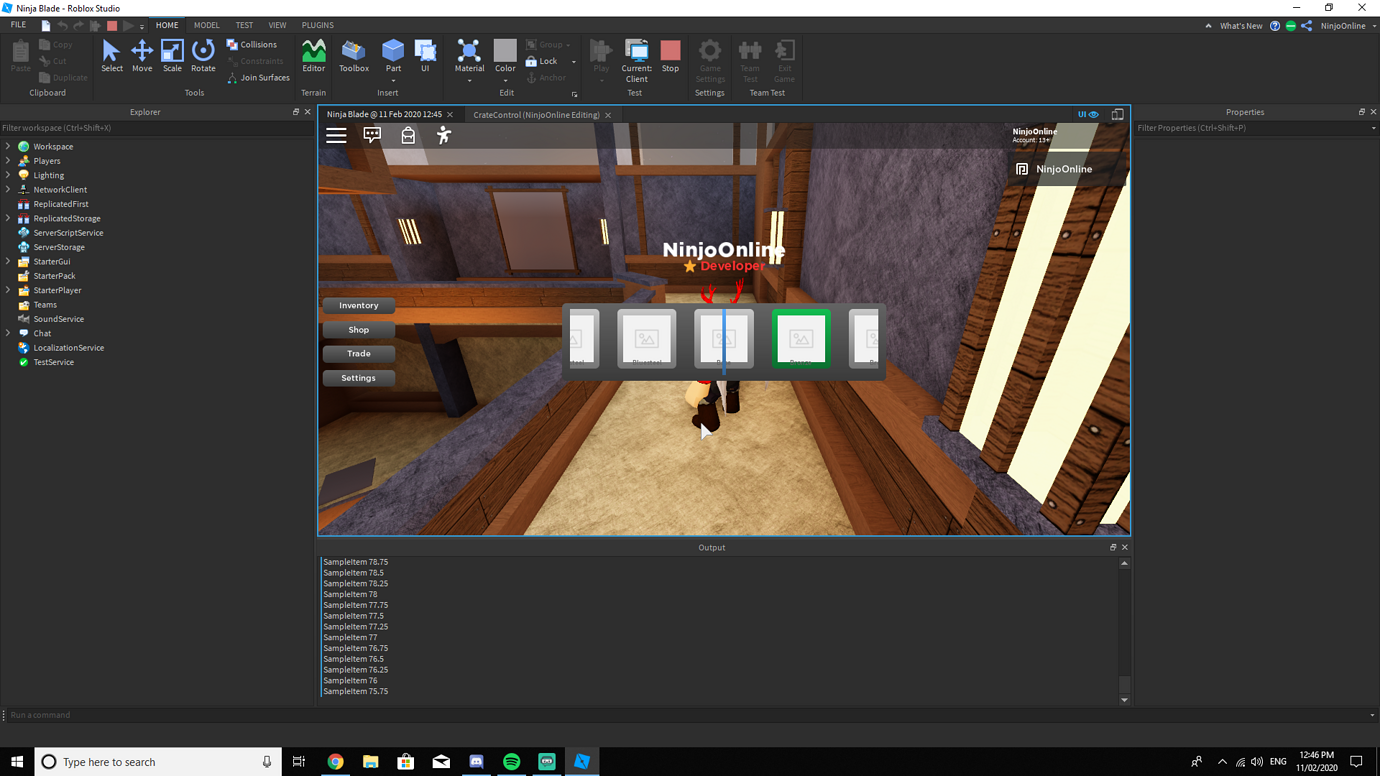
Task: Open the Toolbox panel
Action: coord(354,56)
